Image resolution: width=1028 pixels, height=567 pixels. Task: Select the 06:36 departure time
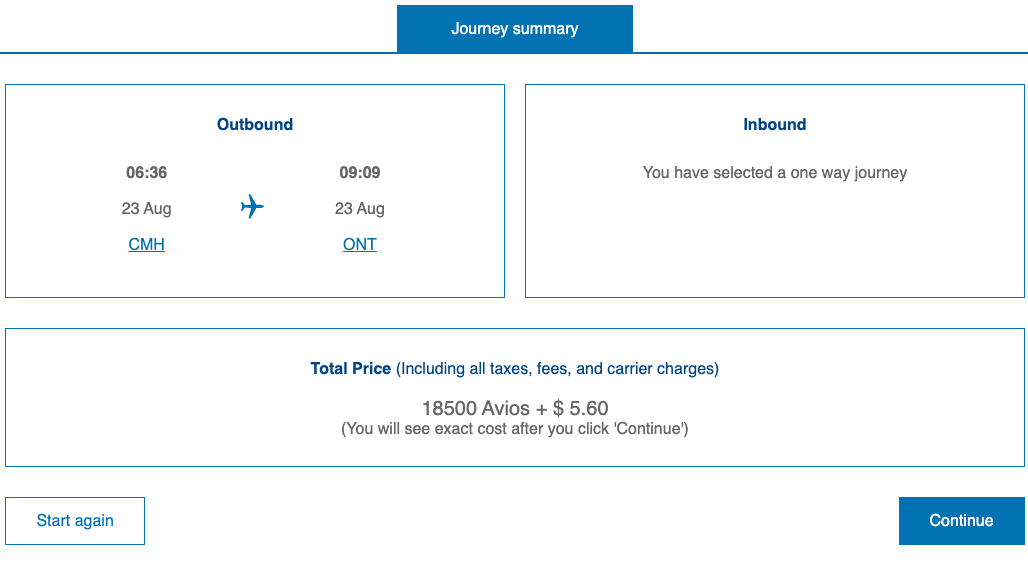(146, 172)
